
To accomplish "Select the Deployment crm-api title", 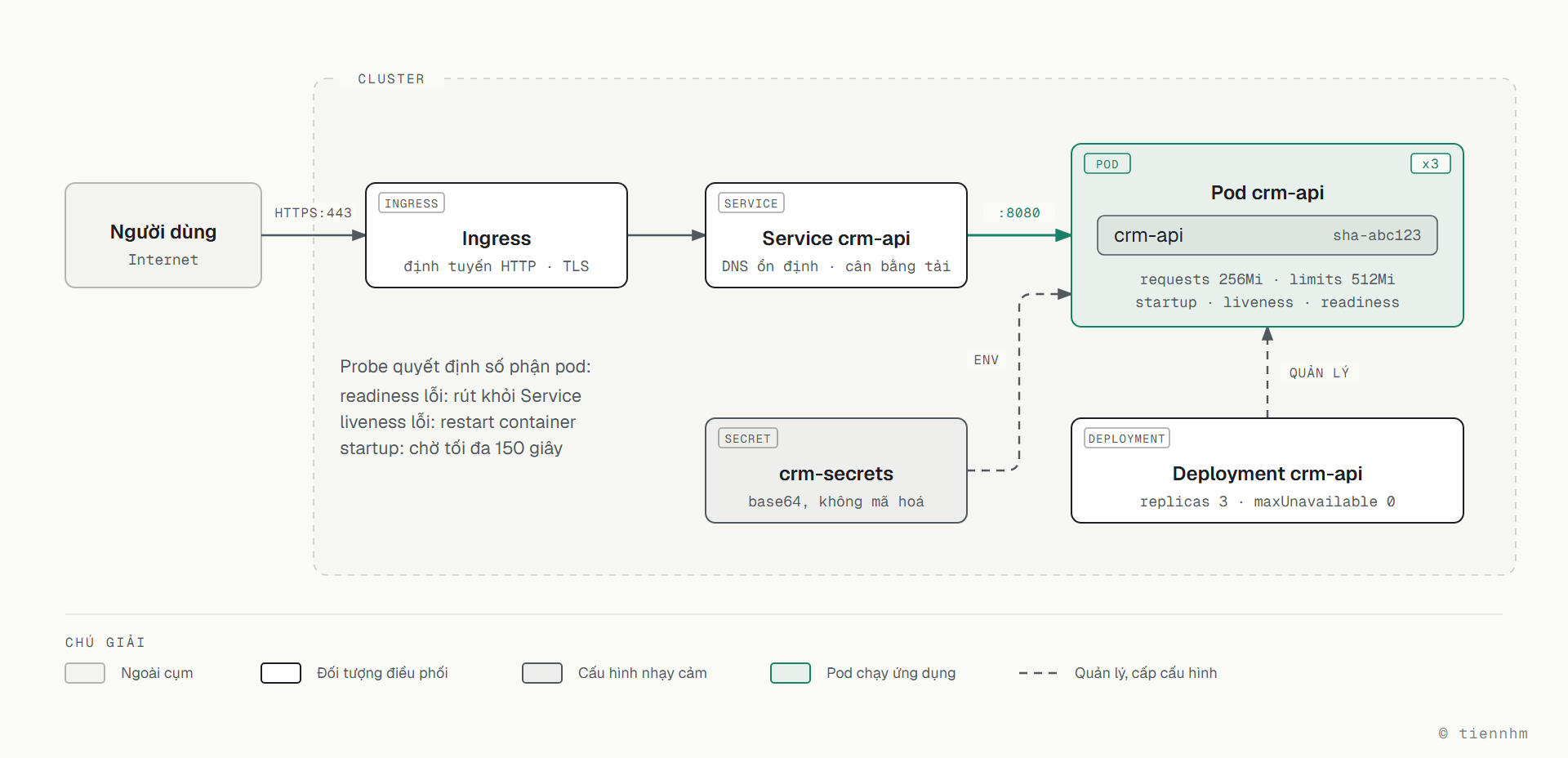I will coord(1267,474).
